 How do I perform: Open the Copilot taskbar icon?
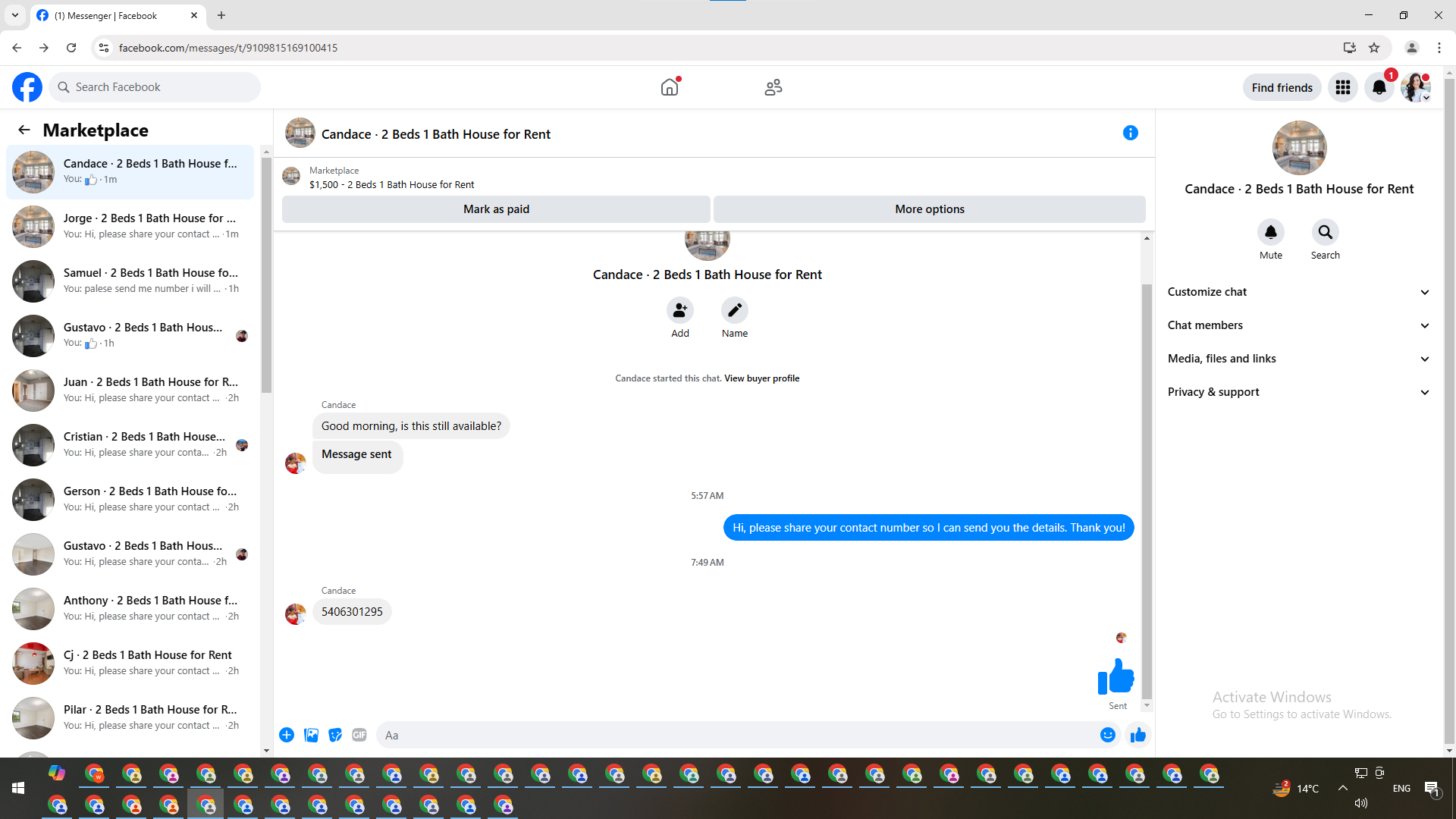point(57,773)
